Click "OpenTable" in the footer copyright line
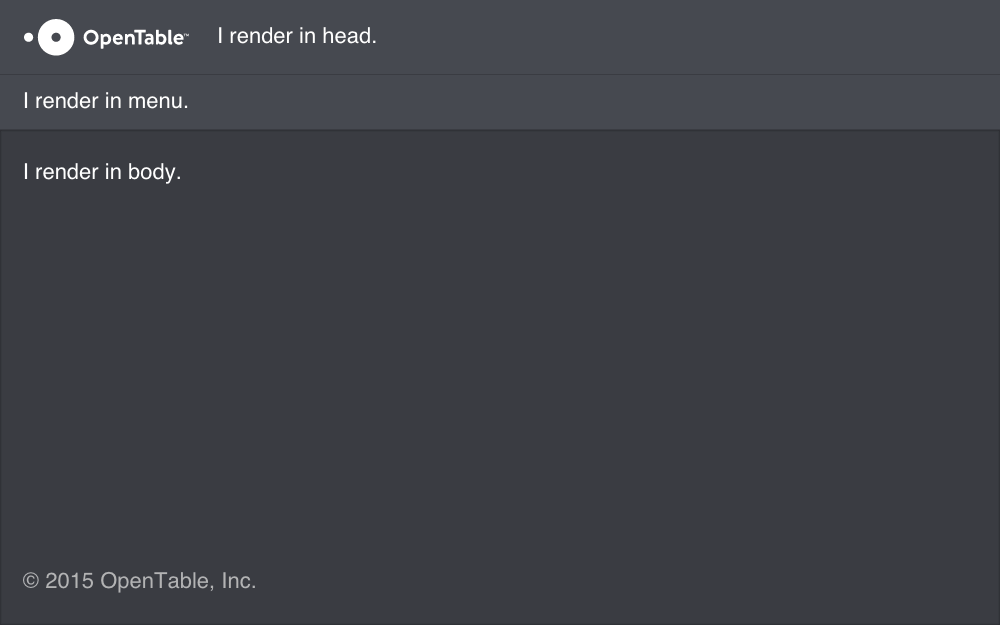The height and width of the screenshot is (625, 1000). coord(154,581)
